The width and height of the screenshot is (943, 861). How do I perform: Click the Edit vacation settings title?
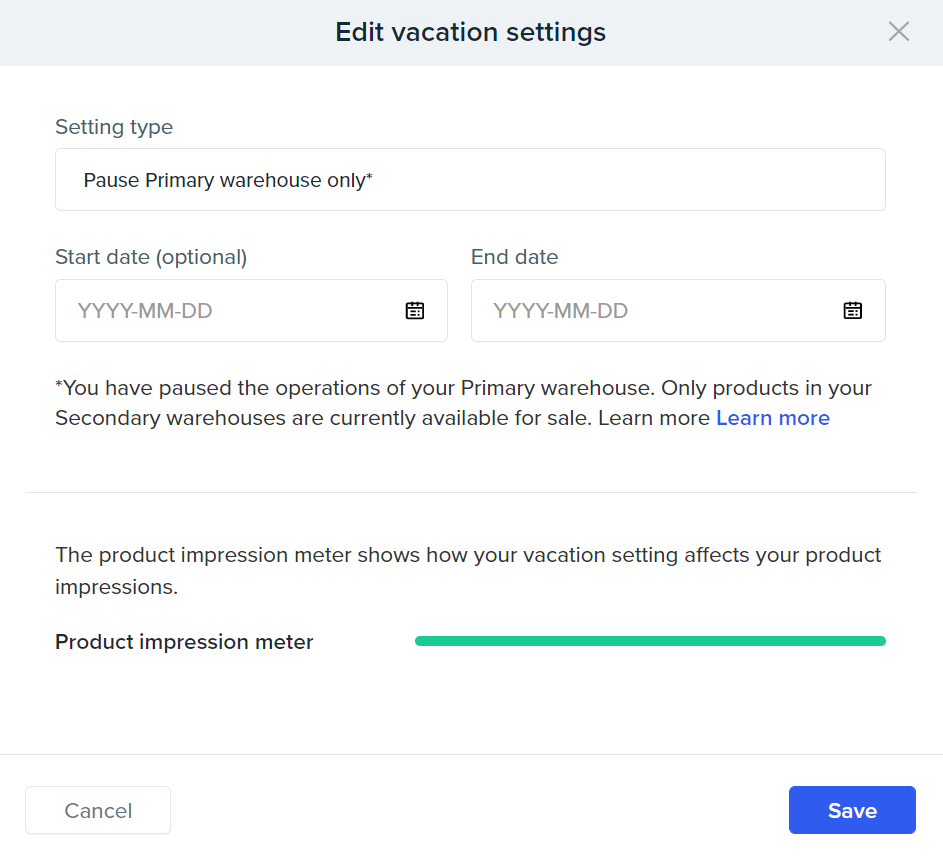pyautogui.click(x=470, y=32)
